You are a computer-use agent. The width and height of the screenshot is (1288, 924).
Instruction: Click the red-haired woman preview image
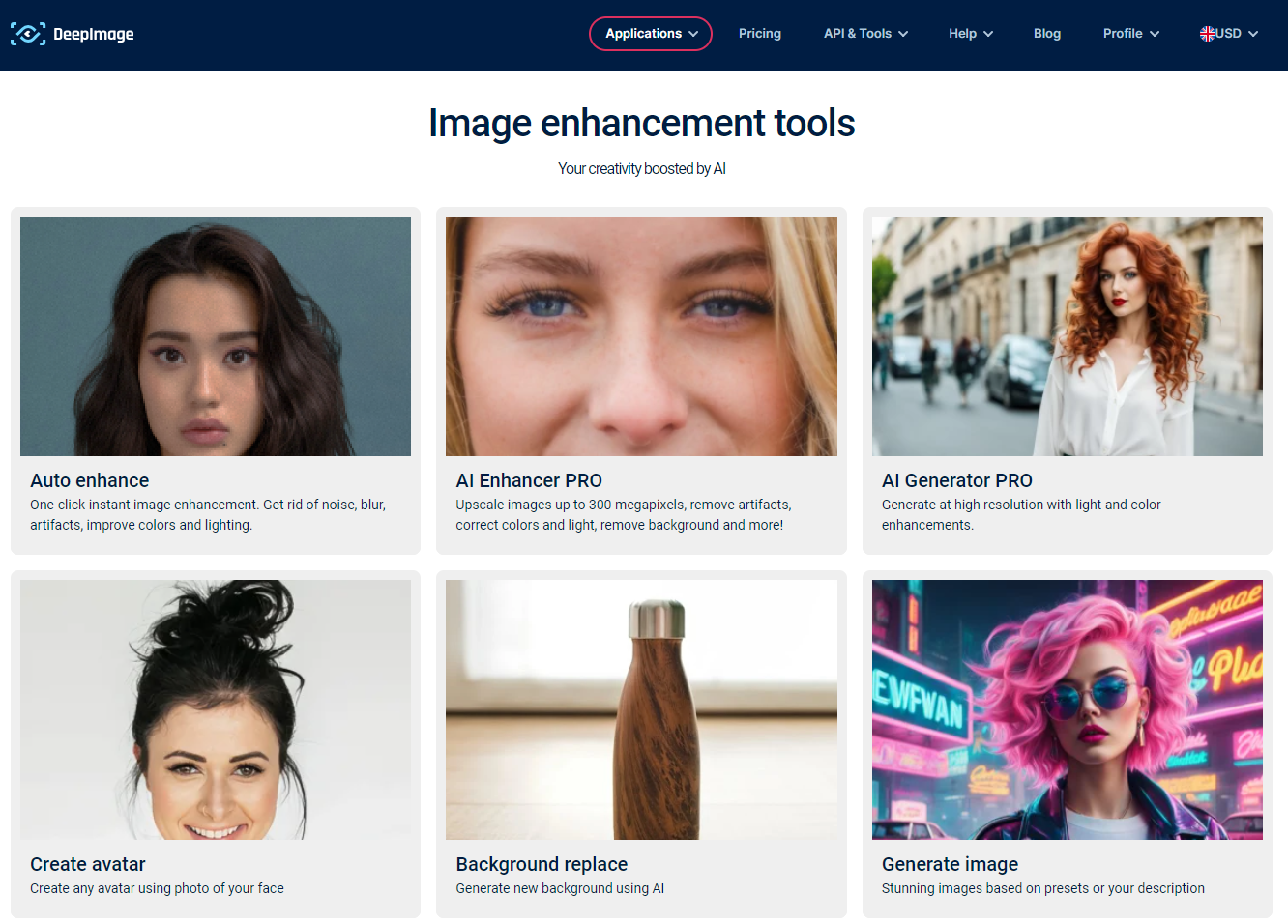(1067, 335)
